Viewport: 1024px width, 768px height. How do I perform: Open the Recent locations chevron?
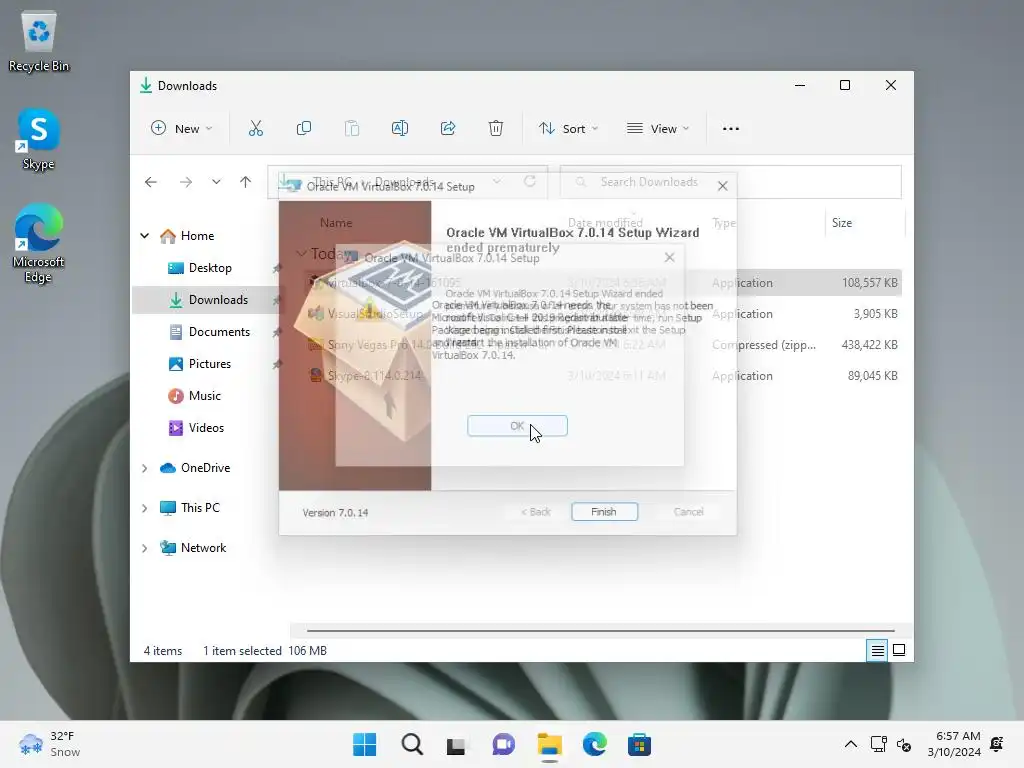[x=216, y=182]
